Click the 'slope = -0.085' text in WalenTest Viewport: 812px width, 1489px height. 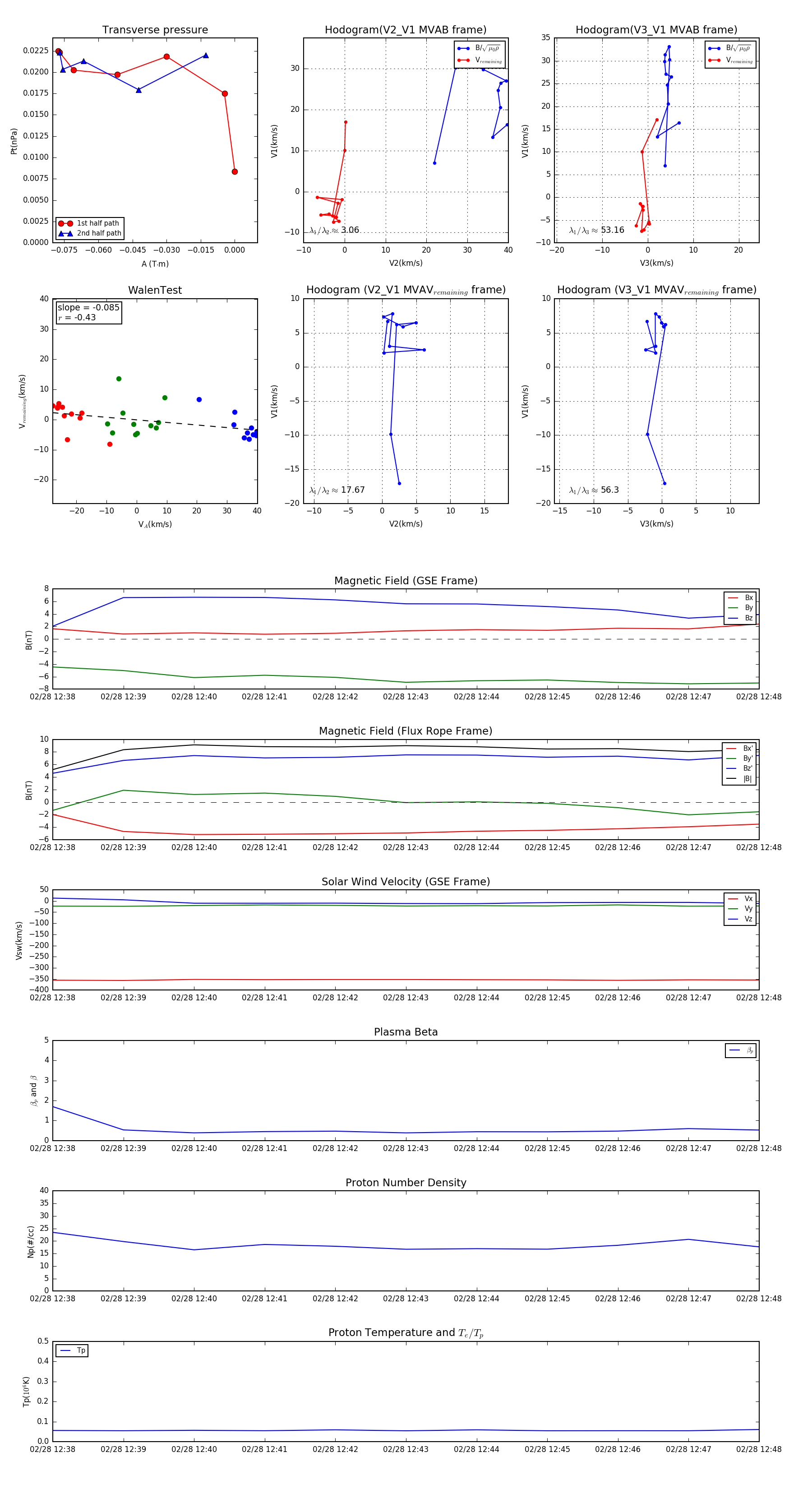pos(88,308)
